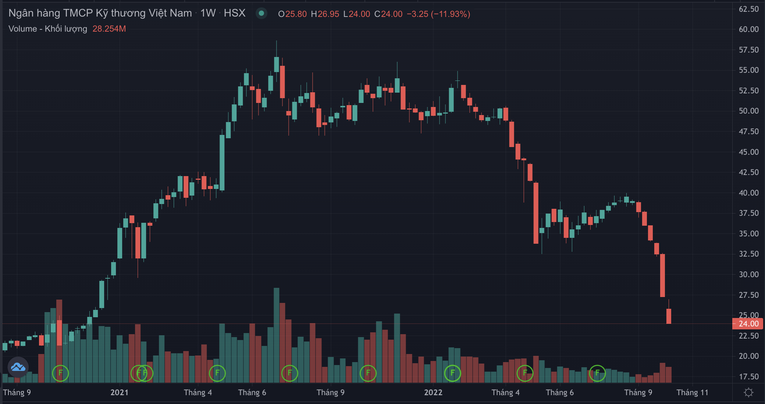The image size is (765, 404).
Task: Click the HSX exchange label
Action: coord(235,14)
